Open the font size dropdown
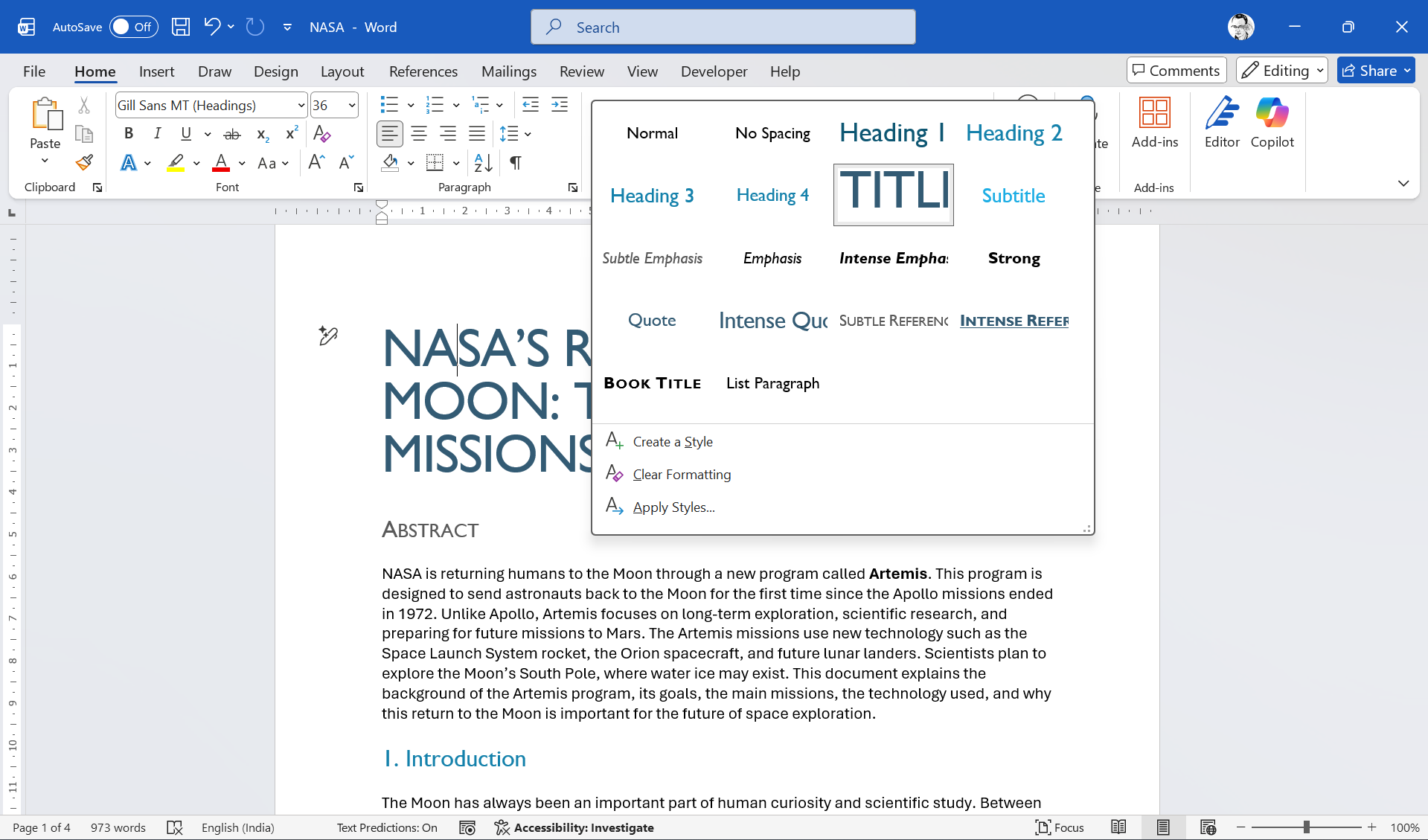The image size is (1428, 840). pyautogui.click(x=352, y=106)
